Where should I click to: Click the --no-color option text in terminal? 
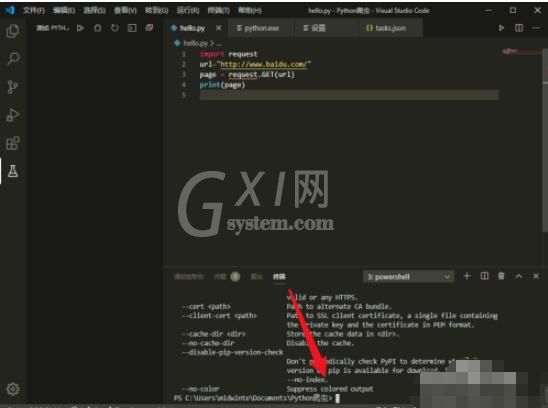pyautogui.click(x=200, y=389)
